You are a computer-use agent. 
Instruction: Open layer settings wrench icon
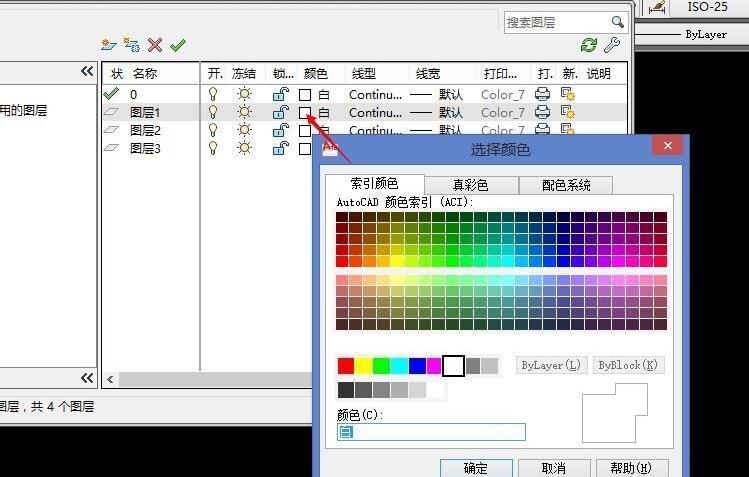(612, 45)
